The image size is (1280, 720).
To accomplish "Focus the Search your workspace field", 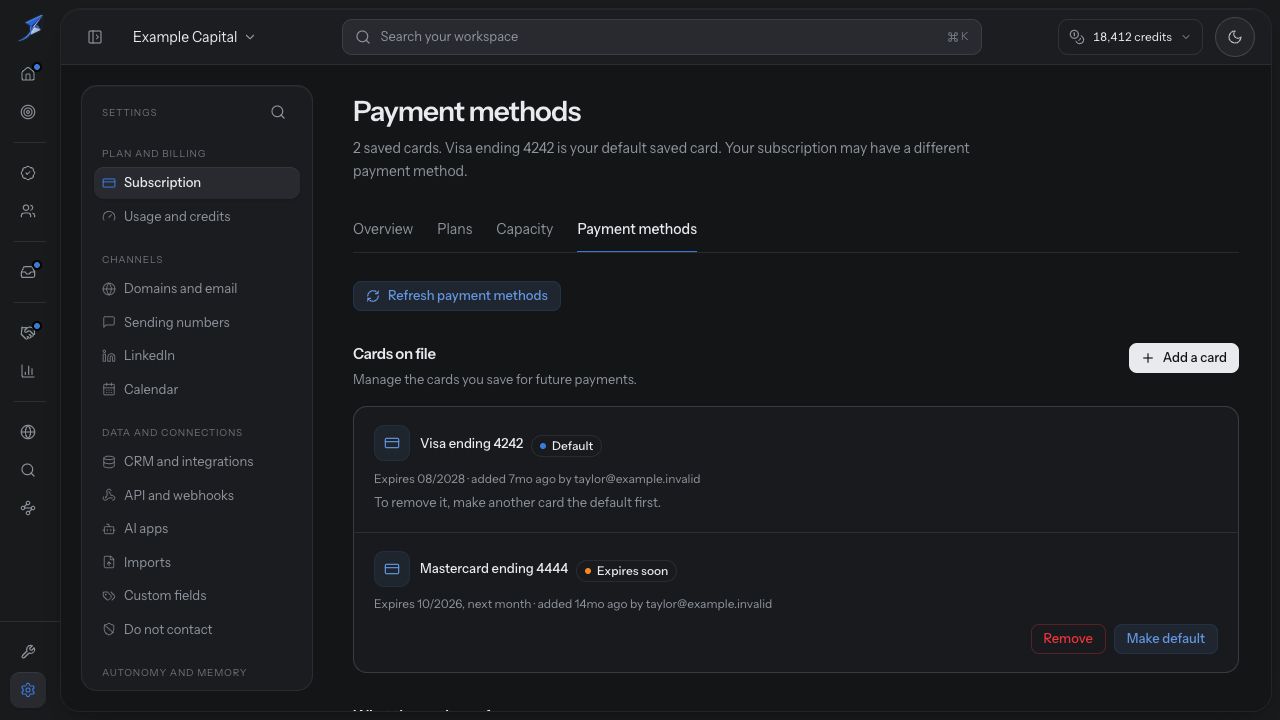I will [662, 37].
